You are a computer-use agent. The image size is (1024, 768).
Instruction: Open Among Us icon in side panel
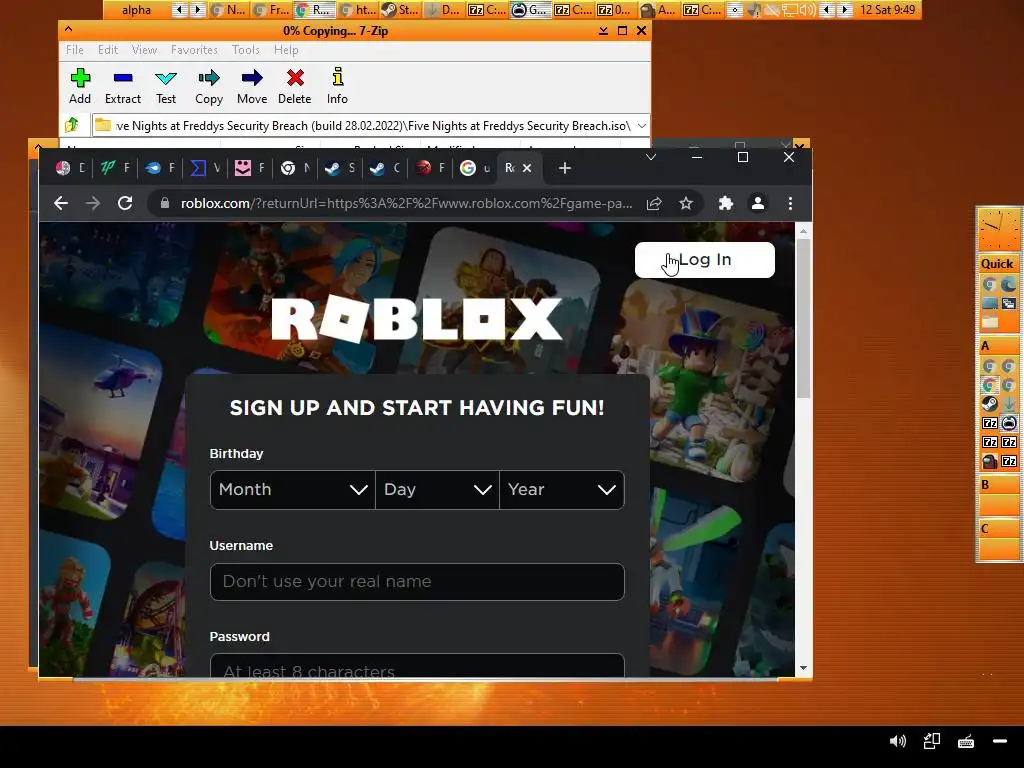point(989,462)
